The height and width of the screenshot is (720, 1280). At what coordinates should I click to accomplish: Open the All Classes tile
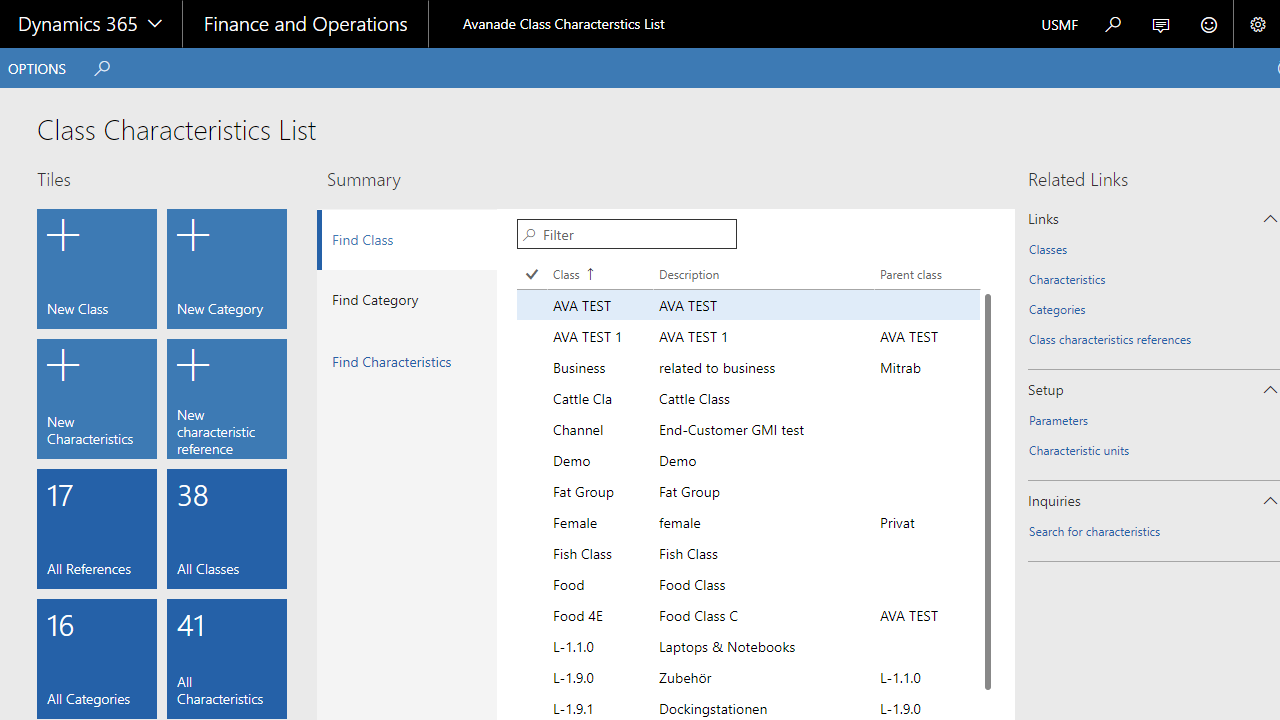[227, 529]
